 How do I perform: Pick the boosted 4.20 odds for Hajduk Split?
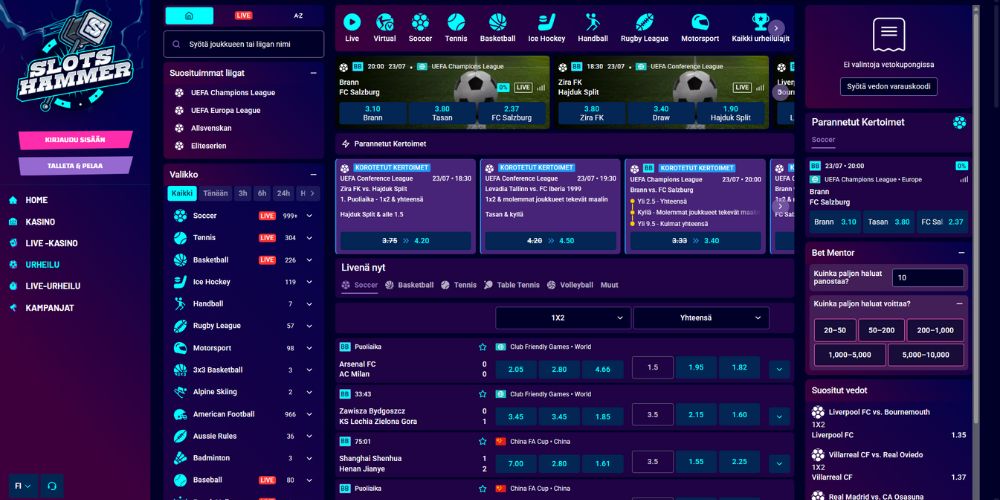tap(406, 241)
